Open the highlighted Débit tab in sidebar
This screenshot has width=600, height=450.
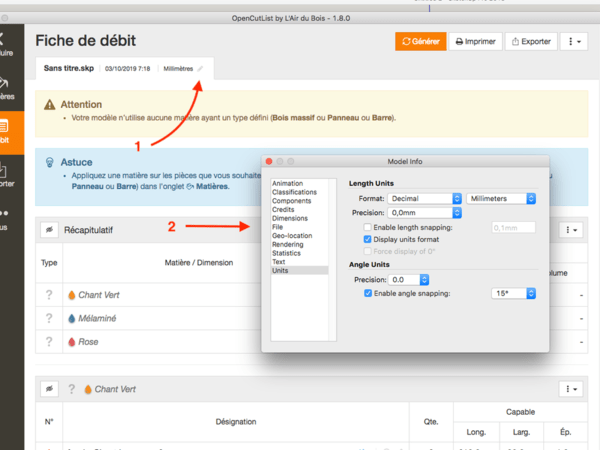click(x=12, y=133)
